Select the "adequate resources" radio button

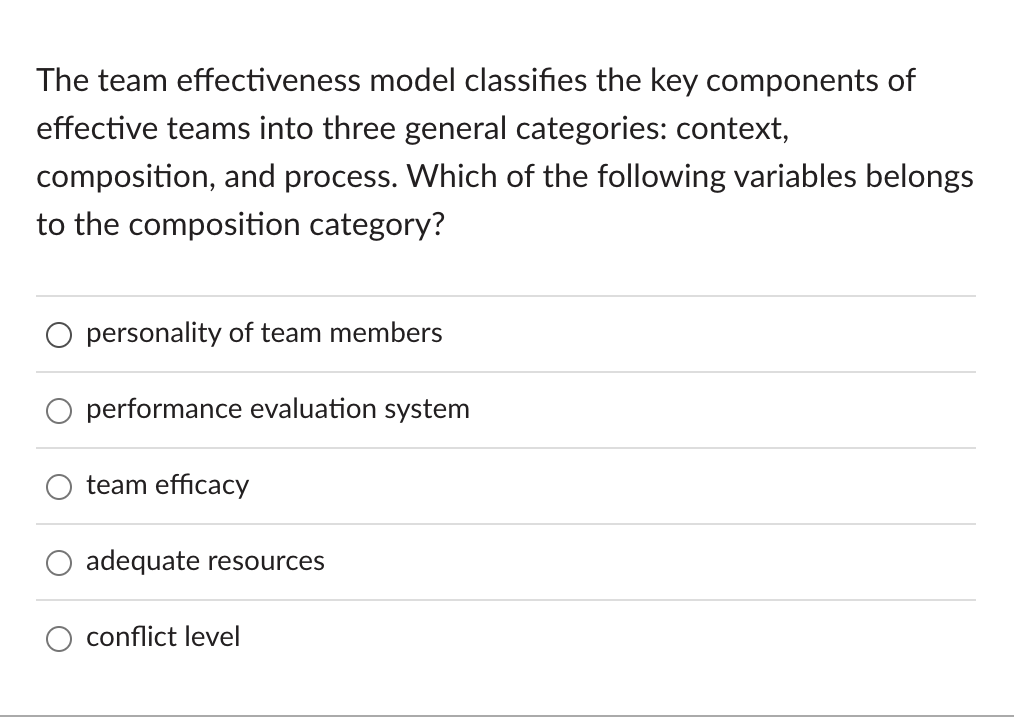(59, 563)
